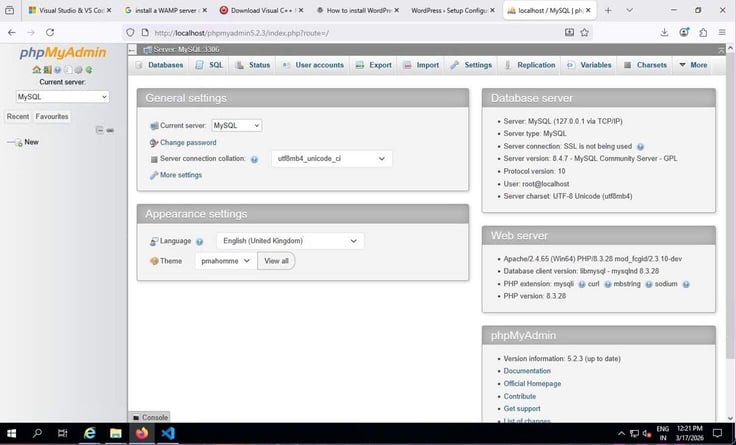The image size is (736, 445).
Task: Click the View all themes button
Action: point(276,261)
